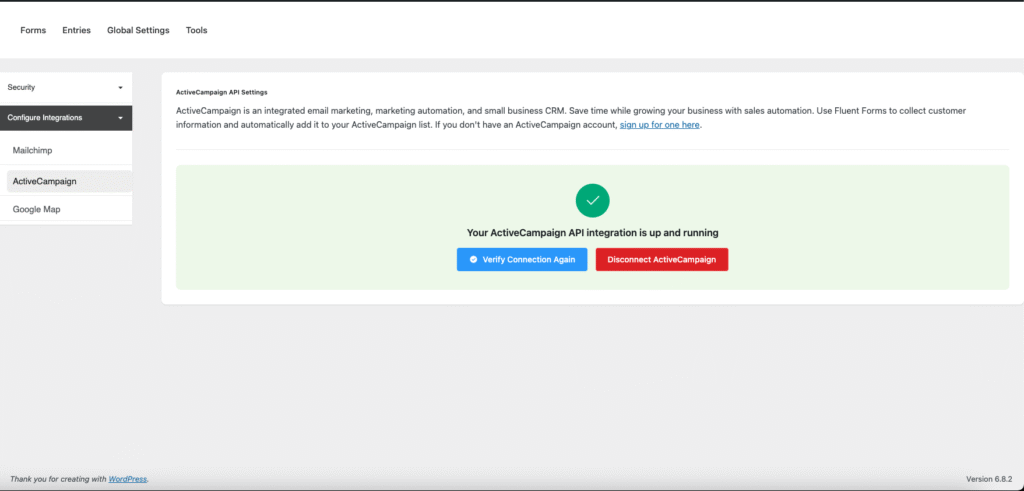
Task: Click the ActiveCampaign API Settings heading
Action: click(221, 92)
